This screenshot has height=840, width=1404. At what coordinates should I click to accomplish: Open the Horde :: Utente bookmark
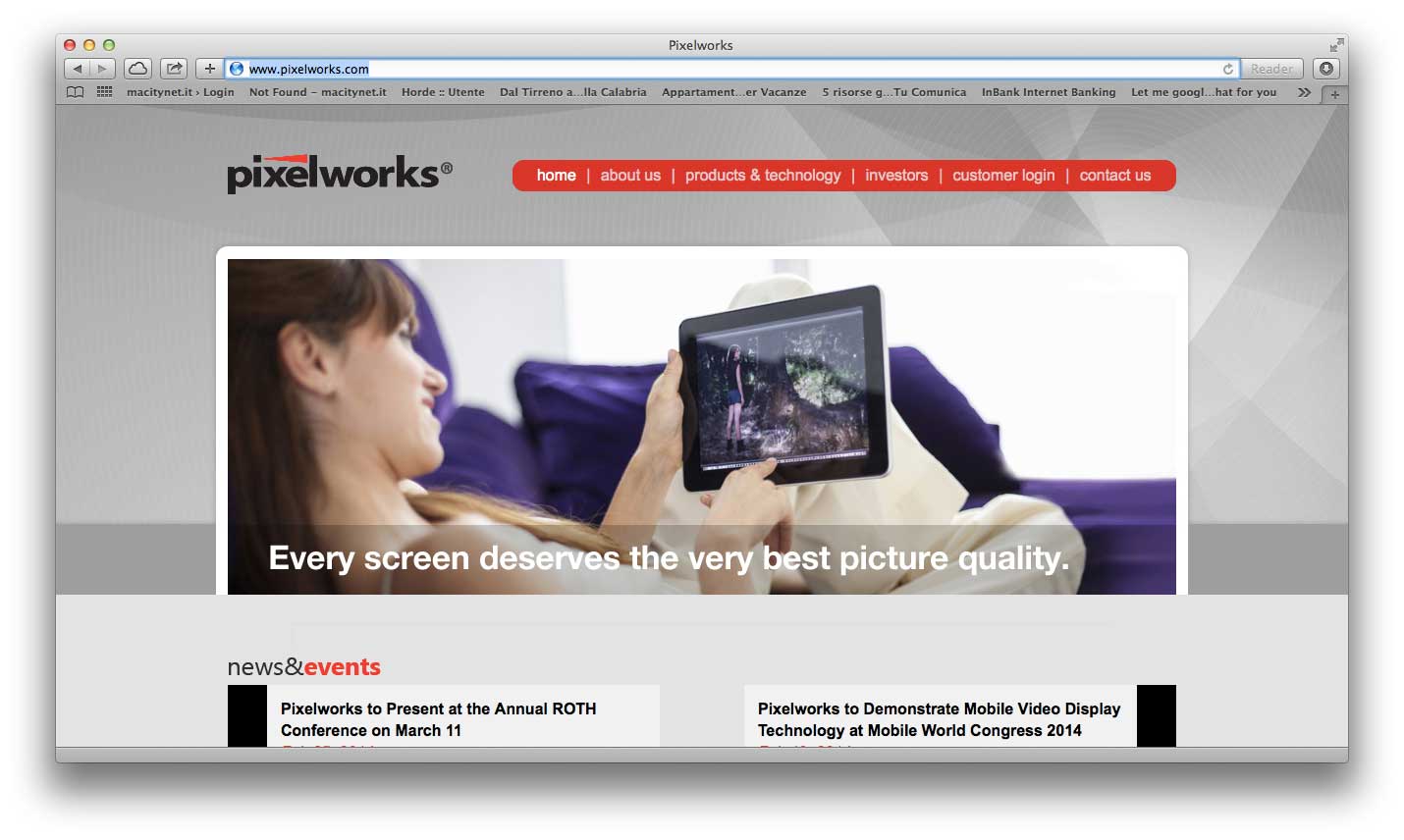(x=443, y=92)
